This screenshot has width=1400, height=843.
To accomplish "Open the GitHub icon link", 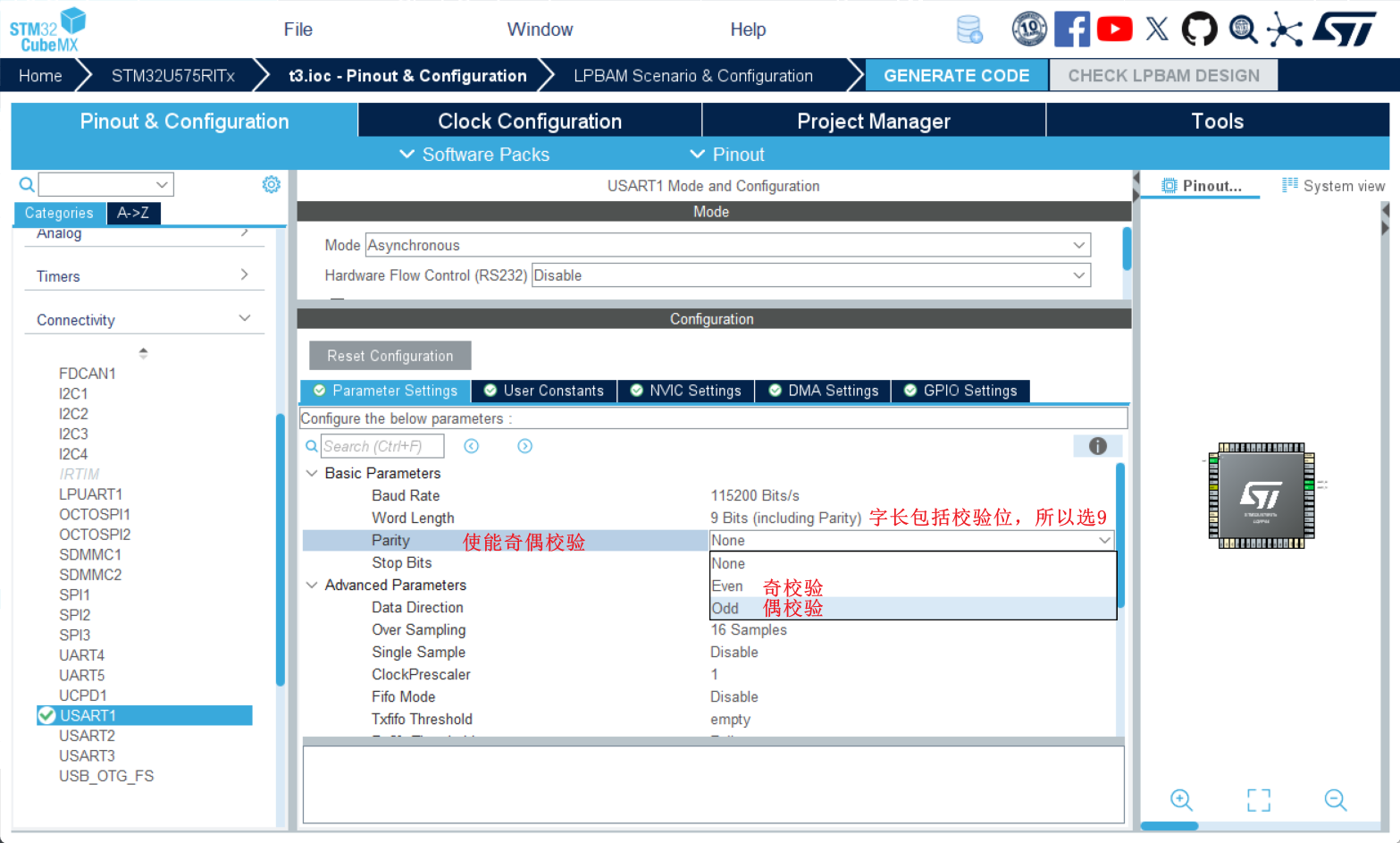I will click(1199, 30).
